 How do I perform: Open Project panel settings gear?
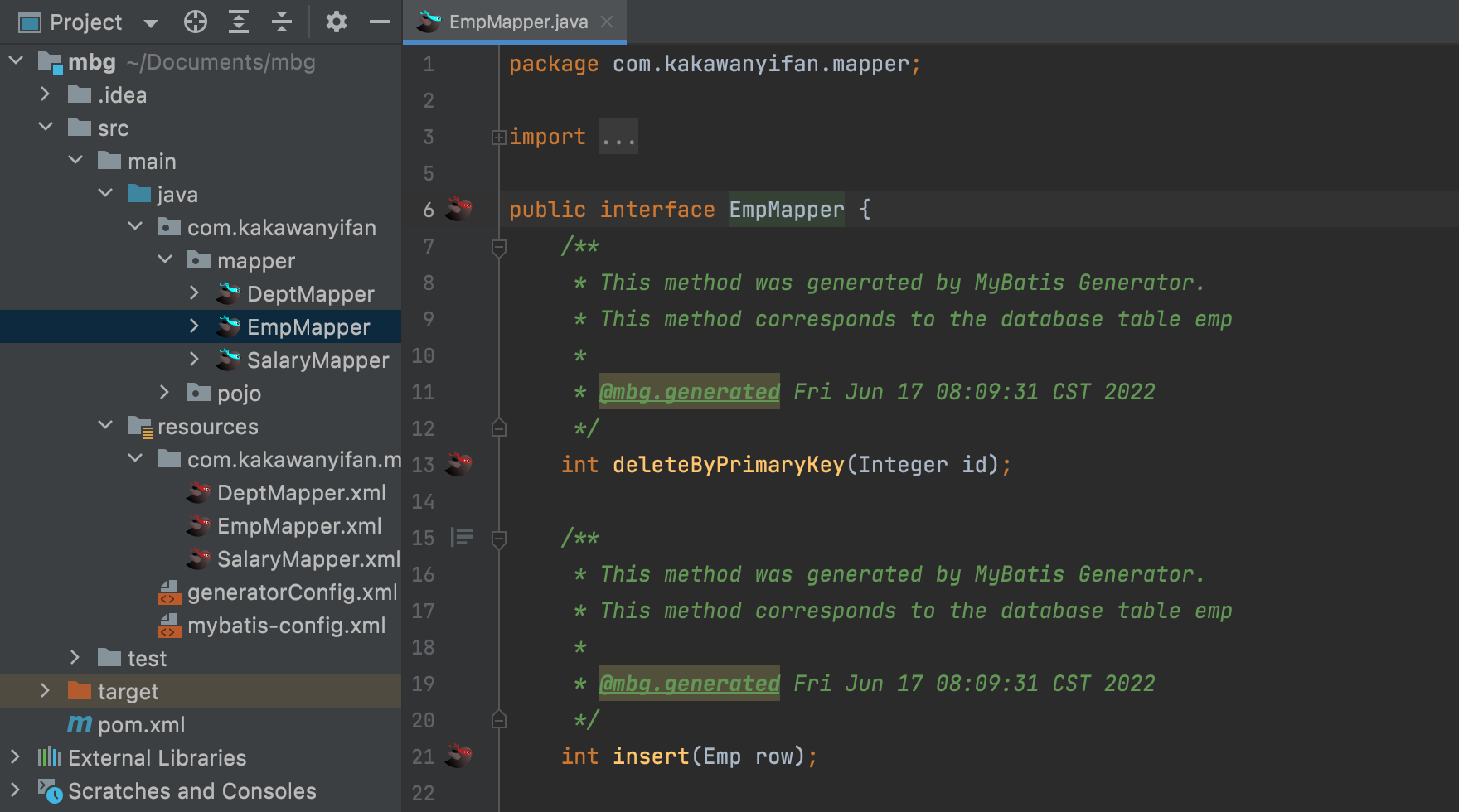coord(336,22)
